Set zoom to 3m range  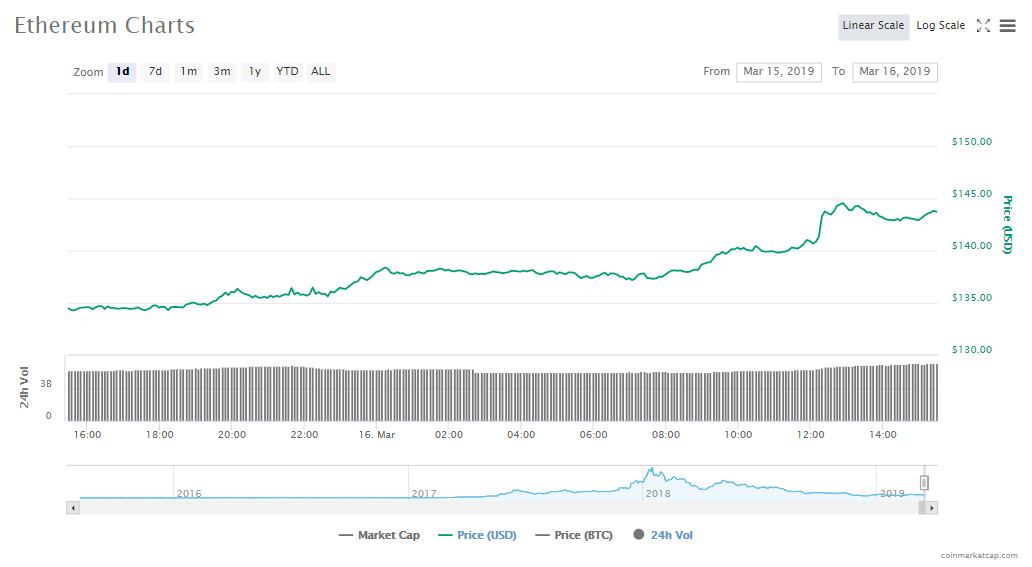click(222, 72)
